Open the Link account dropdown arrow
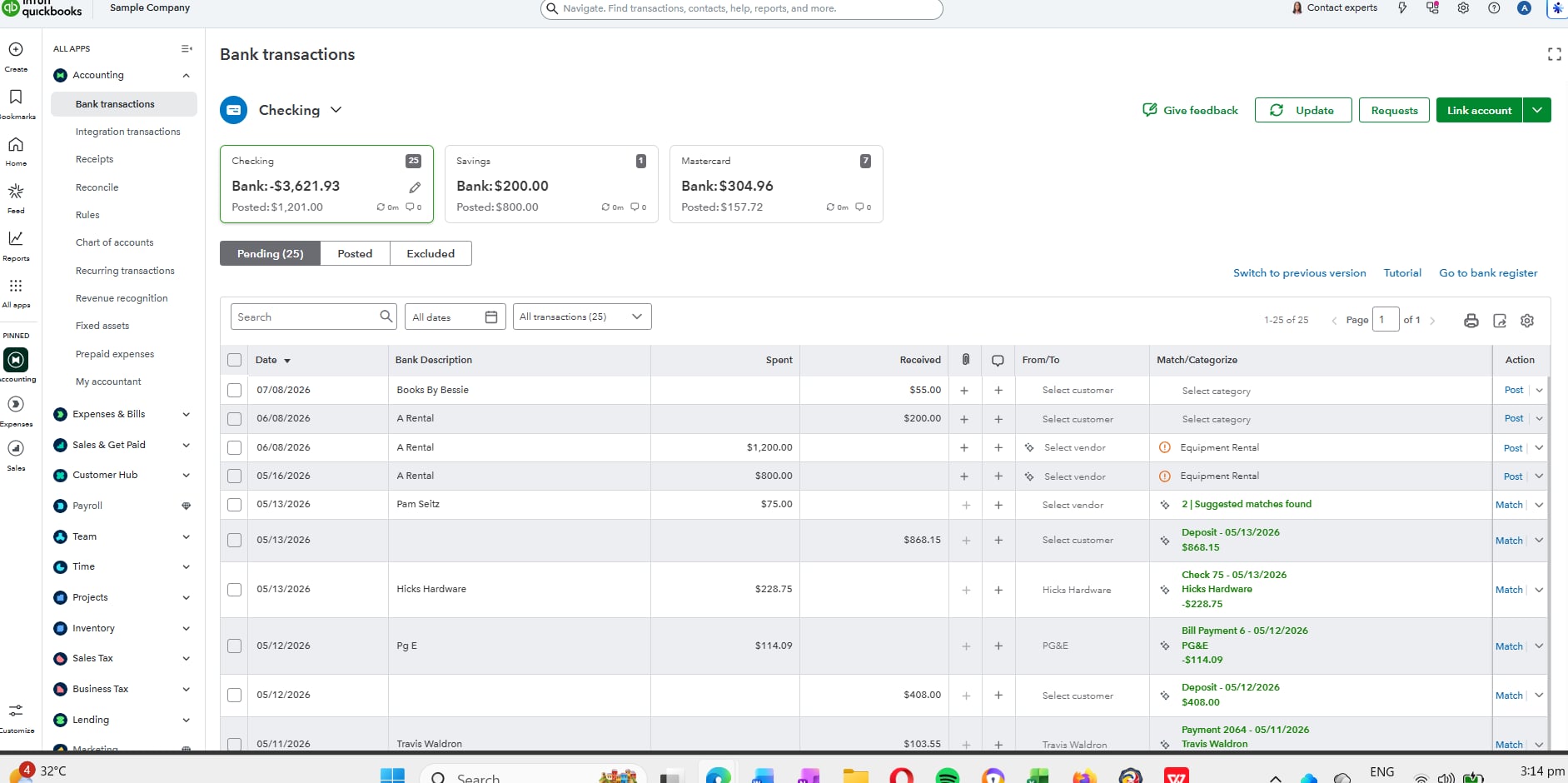Image resolution: width=1568 pixels, height=783 pixels. pos(1537,110)
